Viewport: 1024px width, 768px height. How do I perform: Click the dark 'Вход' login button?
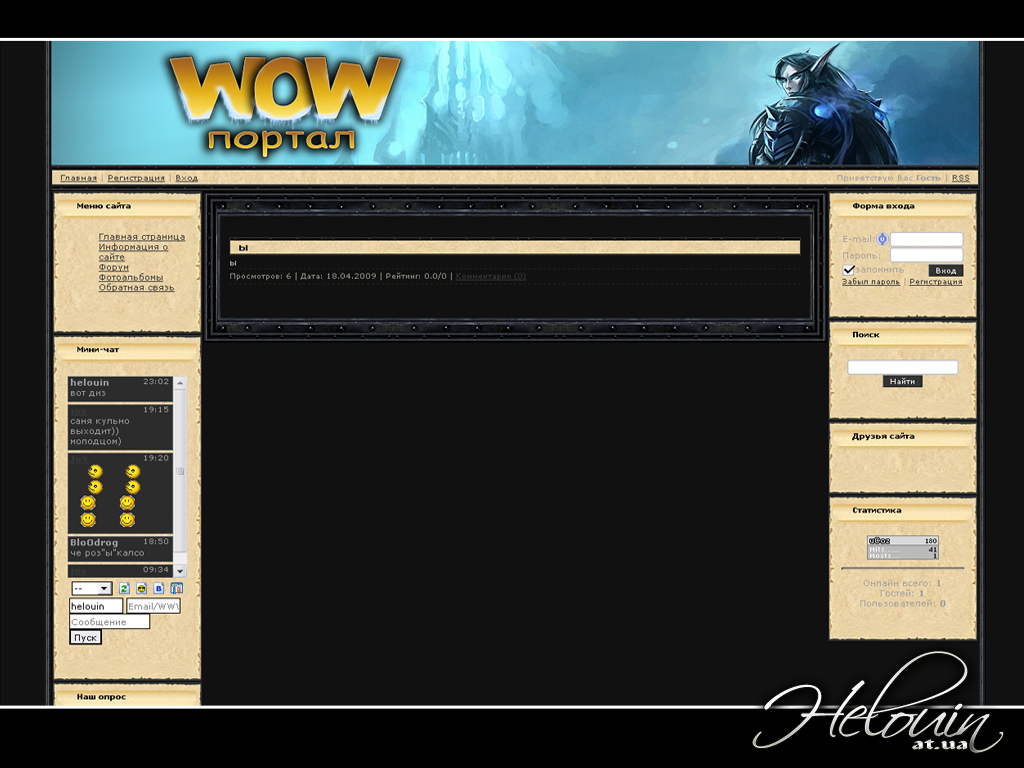tap(946, 270)
